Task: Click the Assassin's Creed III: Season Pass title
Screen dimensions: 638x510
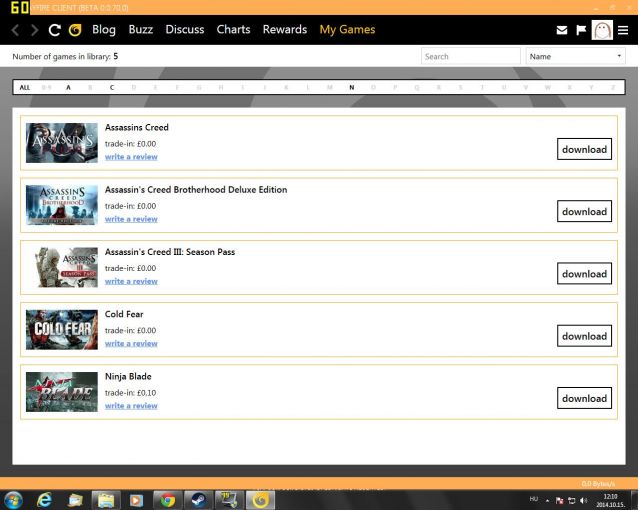Action: (170, 252)
